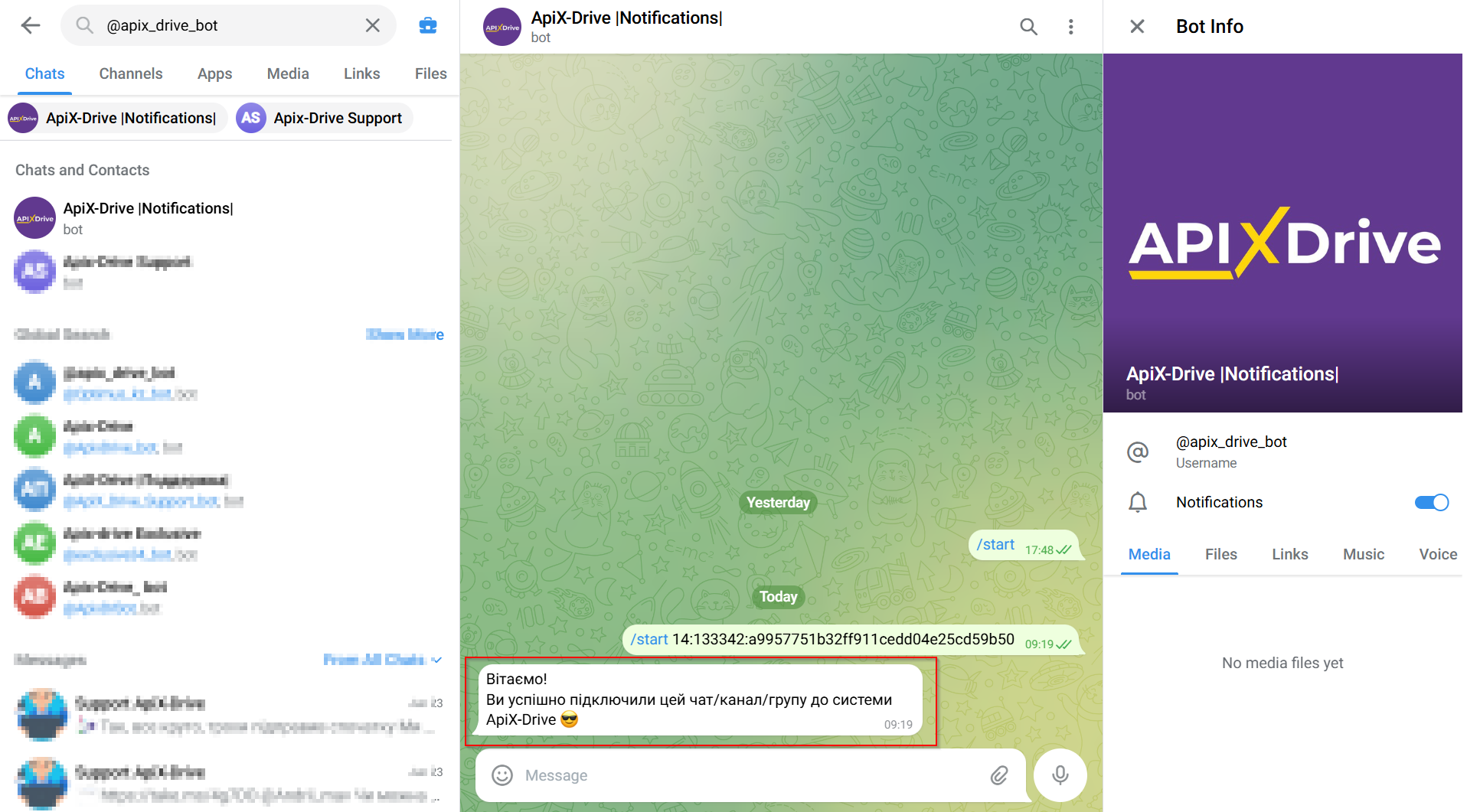Open the Music tab in Bot Info
1467x812 pixels.
coord(1363,554)
